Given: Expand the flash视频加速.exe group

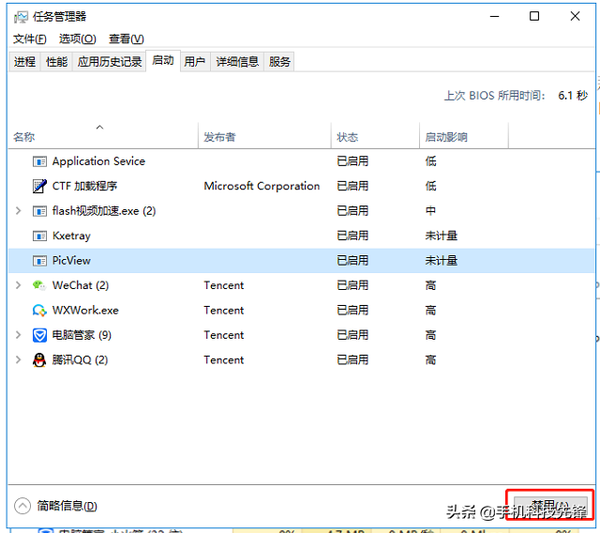Looking at the screenshot, I should click(x=19, y=211).
